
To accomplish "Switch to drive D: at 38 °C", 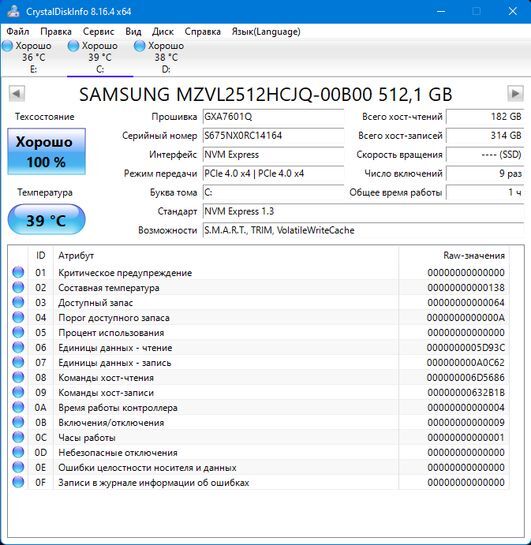I will coord(166,57).
